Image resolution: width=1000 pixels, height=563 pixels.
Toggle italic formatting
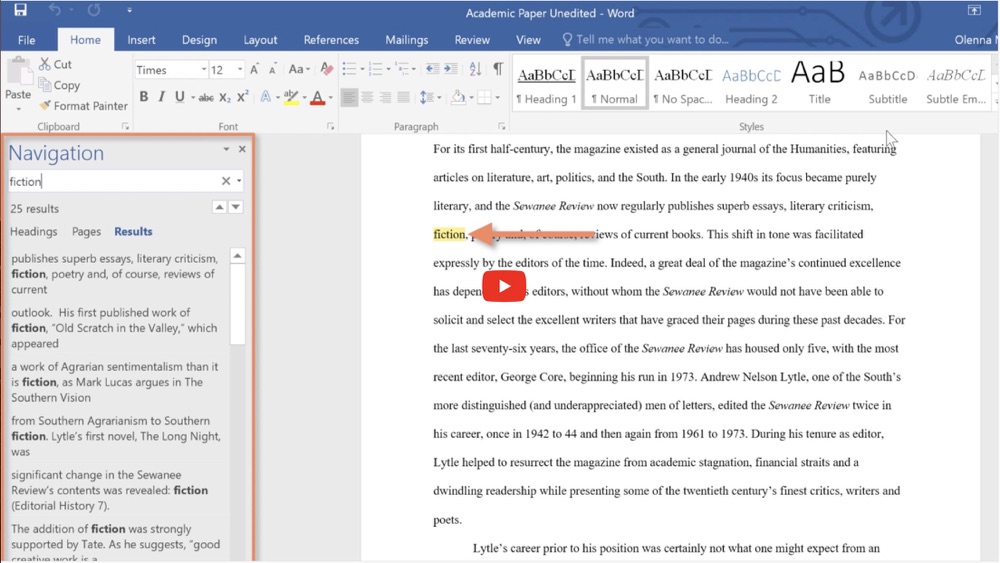161,97
